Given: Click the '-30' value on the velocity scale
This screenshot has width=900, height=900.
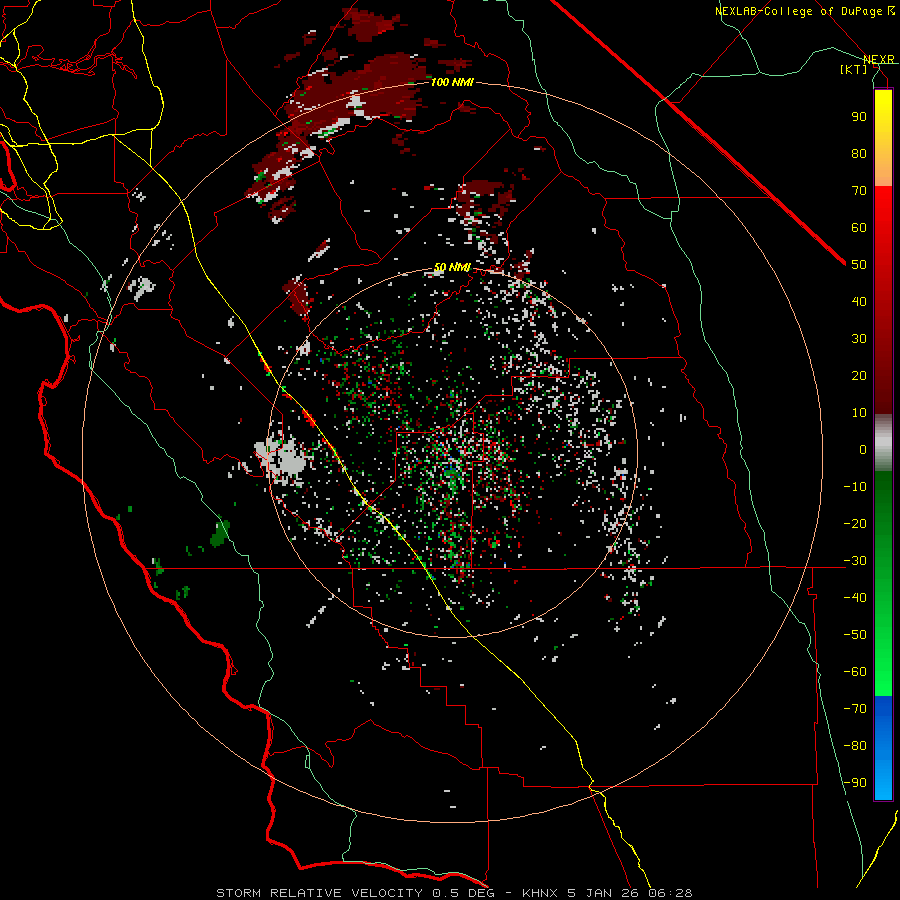Looking at the screenshot, I should click(x=855, y=561).
